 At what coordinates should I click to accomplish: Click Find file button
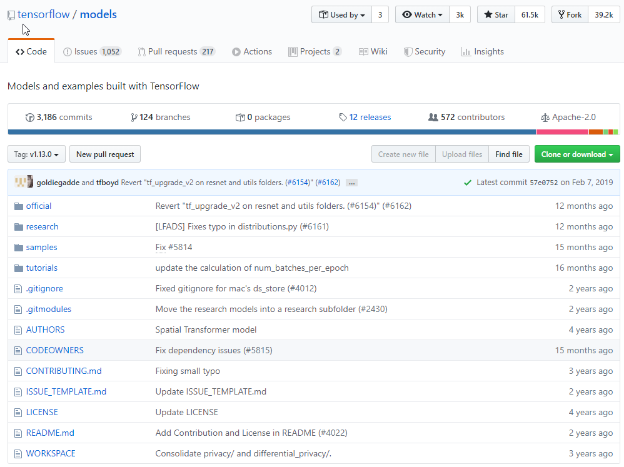click(x=509, y=154)
